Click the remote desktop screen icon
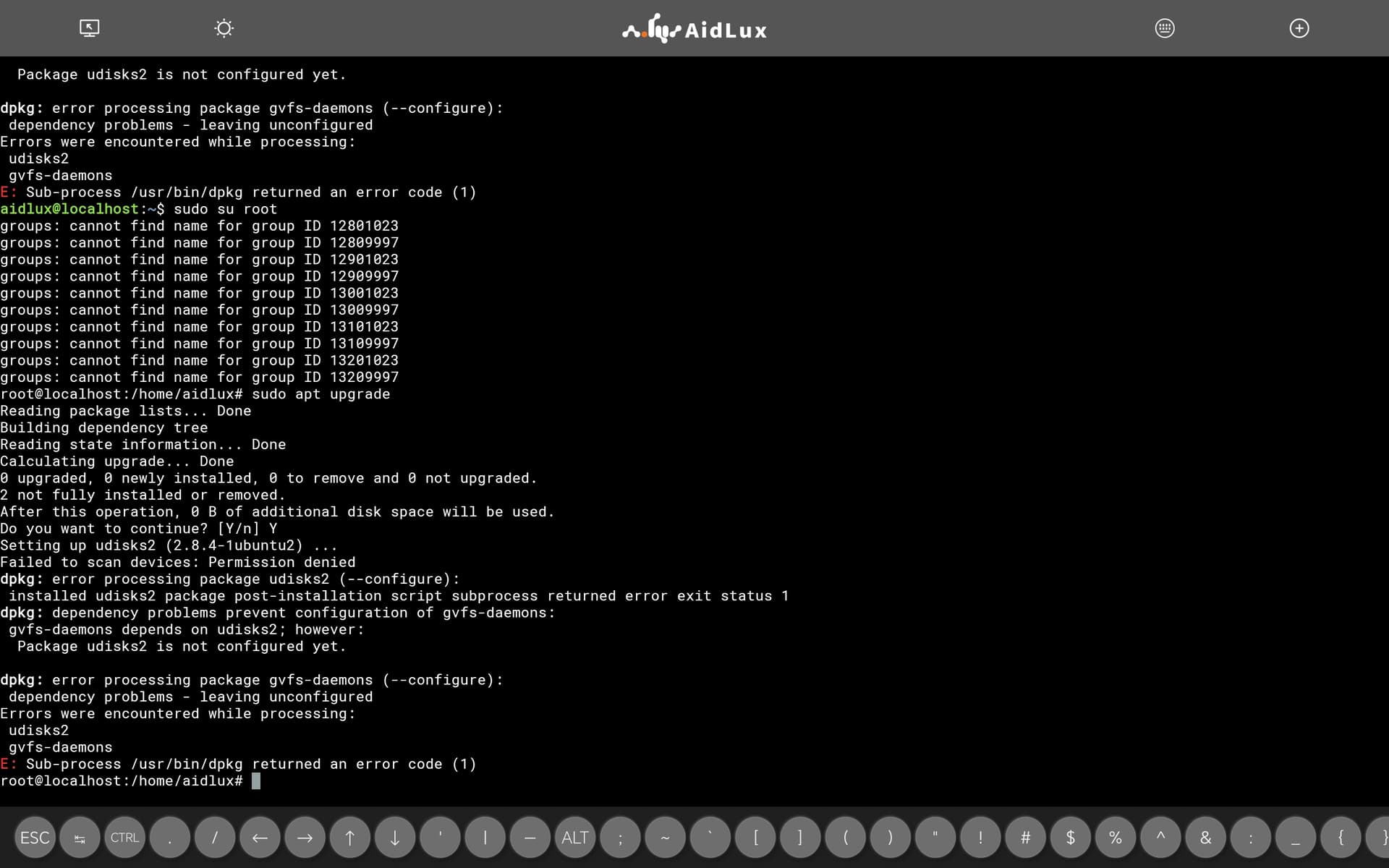Image resolution: width=1389 pixels, height=868 pixels. pyautogui.click(x=89, y=28)
